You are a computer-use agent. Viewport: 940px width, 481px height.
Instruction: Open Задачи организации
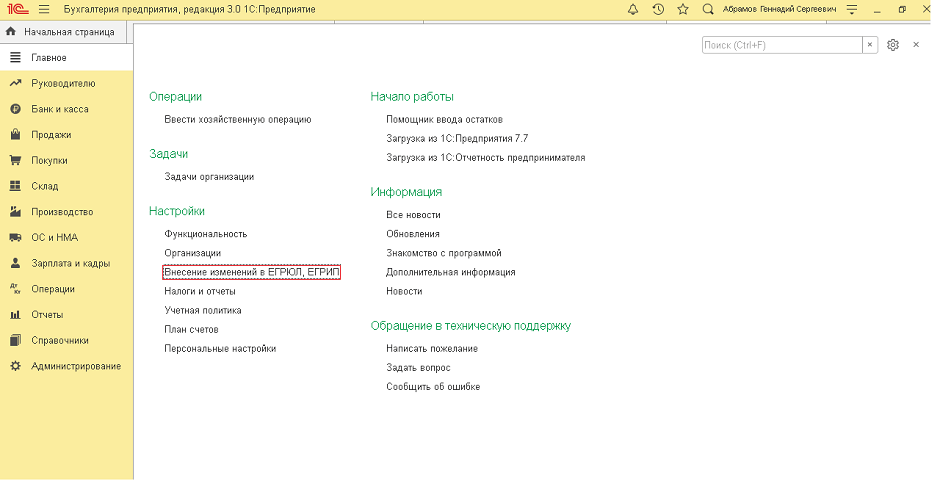click(209, 178)
